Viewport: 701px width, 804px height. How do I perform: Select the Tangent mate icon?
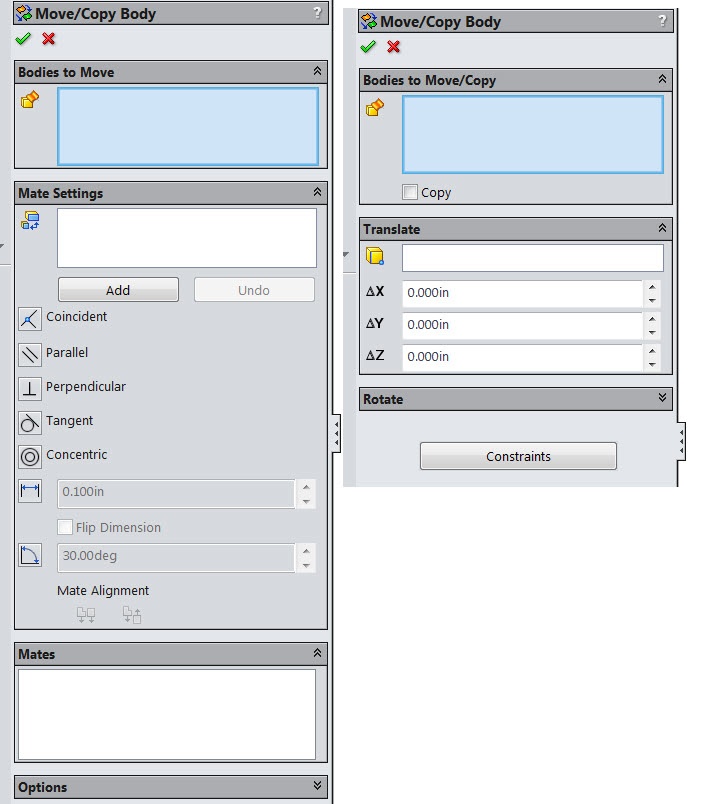(30, 423)
